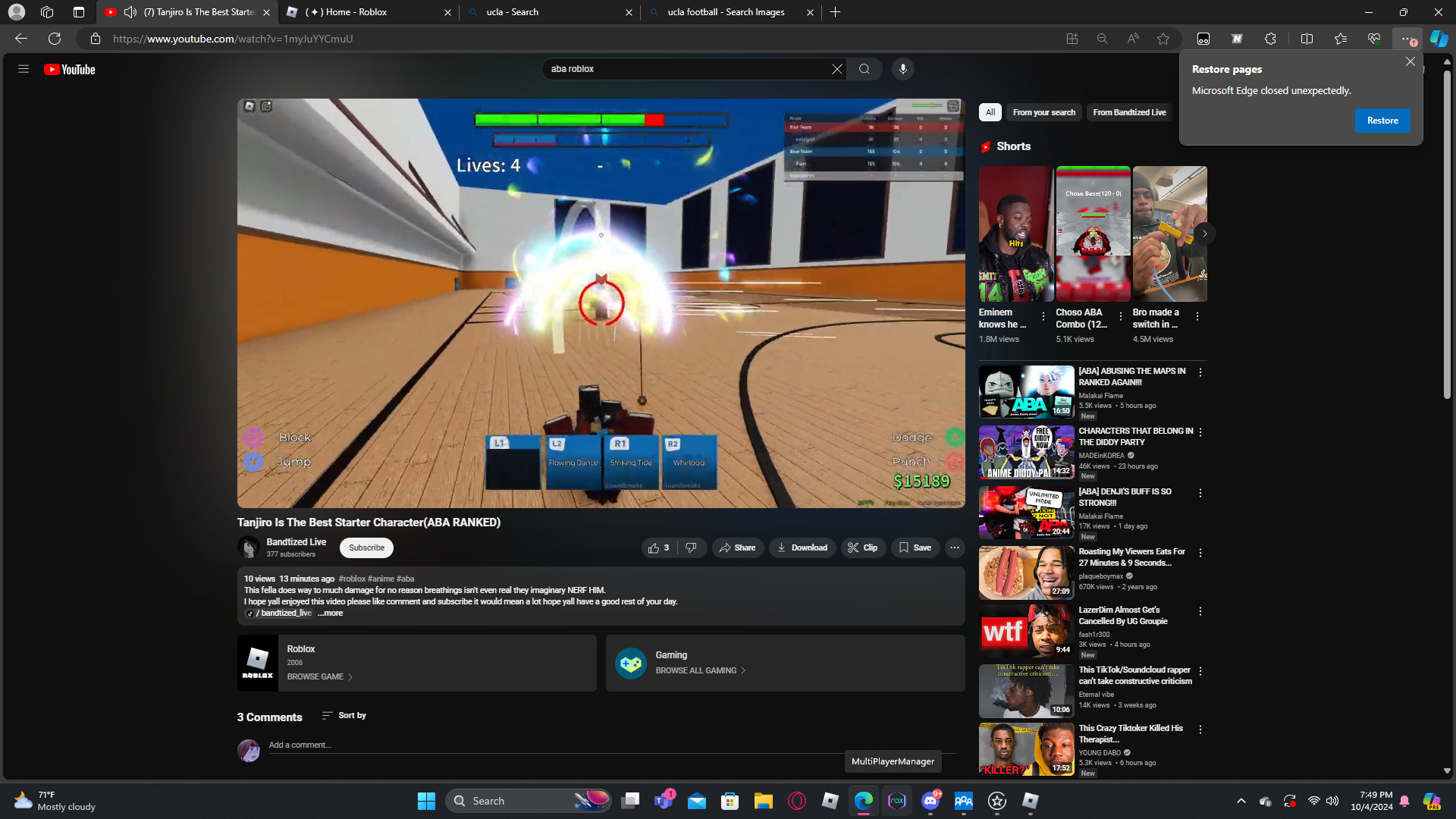Click the Restore pages button
This screenshot has width=1456, height=819.
(x=1382, y=121)
